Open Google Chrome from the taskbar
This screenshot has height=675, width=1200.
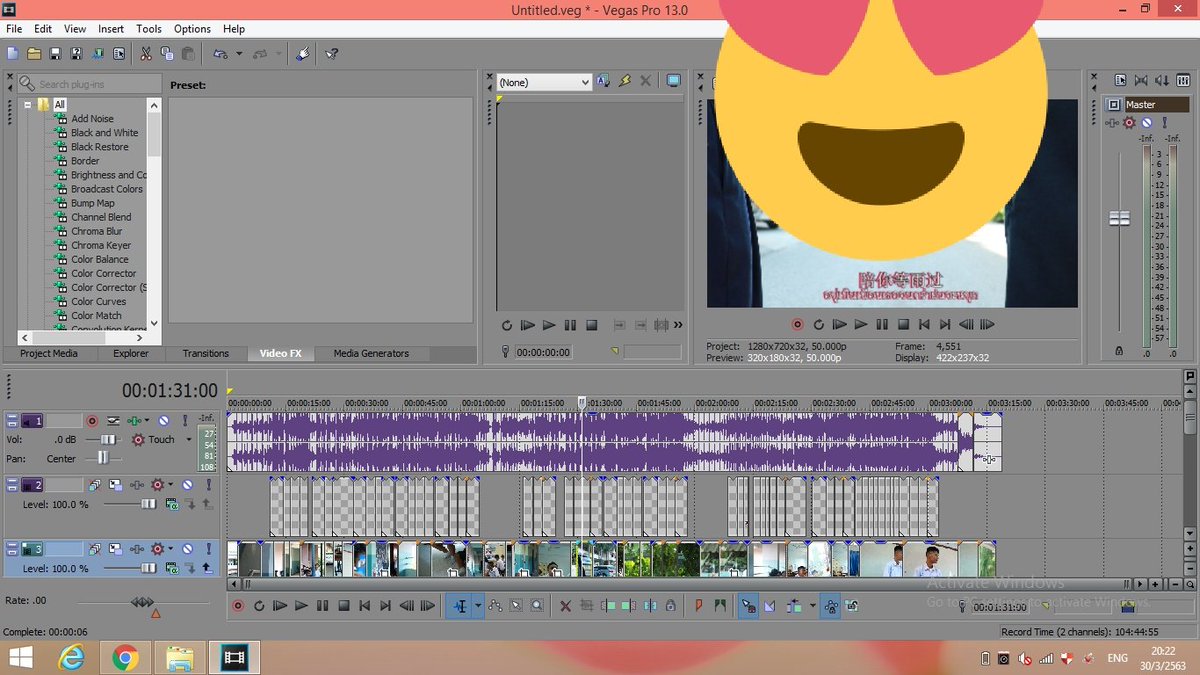click(125, 657)
